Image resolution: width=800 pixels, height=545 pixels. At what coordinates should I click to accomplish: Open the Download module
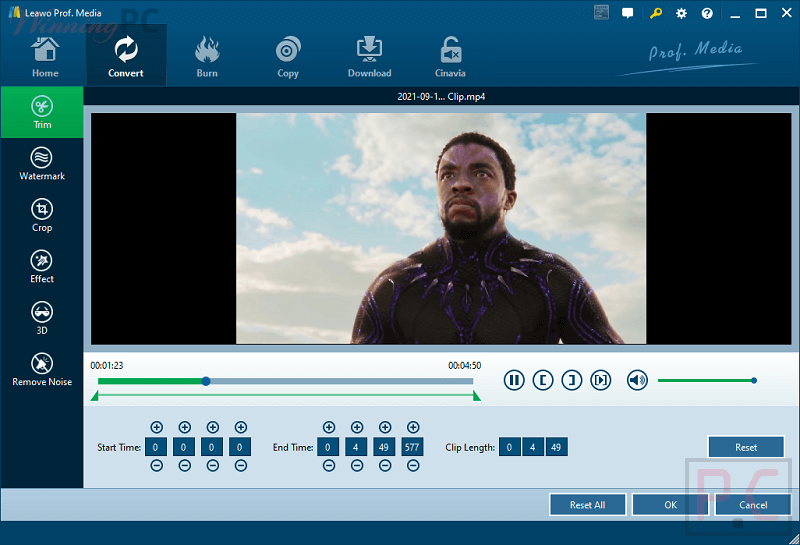[x=369, y=58]
